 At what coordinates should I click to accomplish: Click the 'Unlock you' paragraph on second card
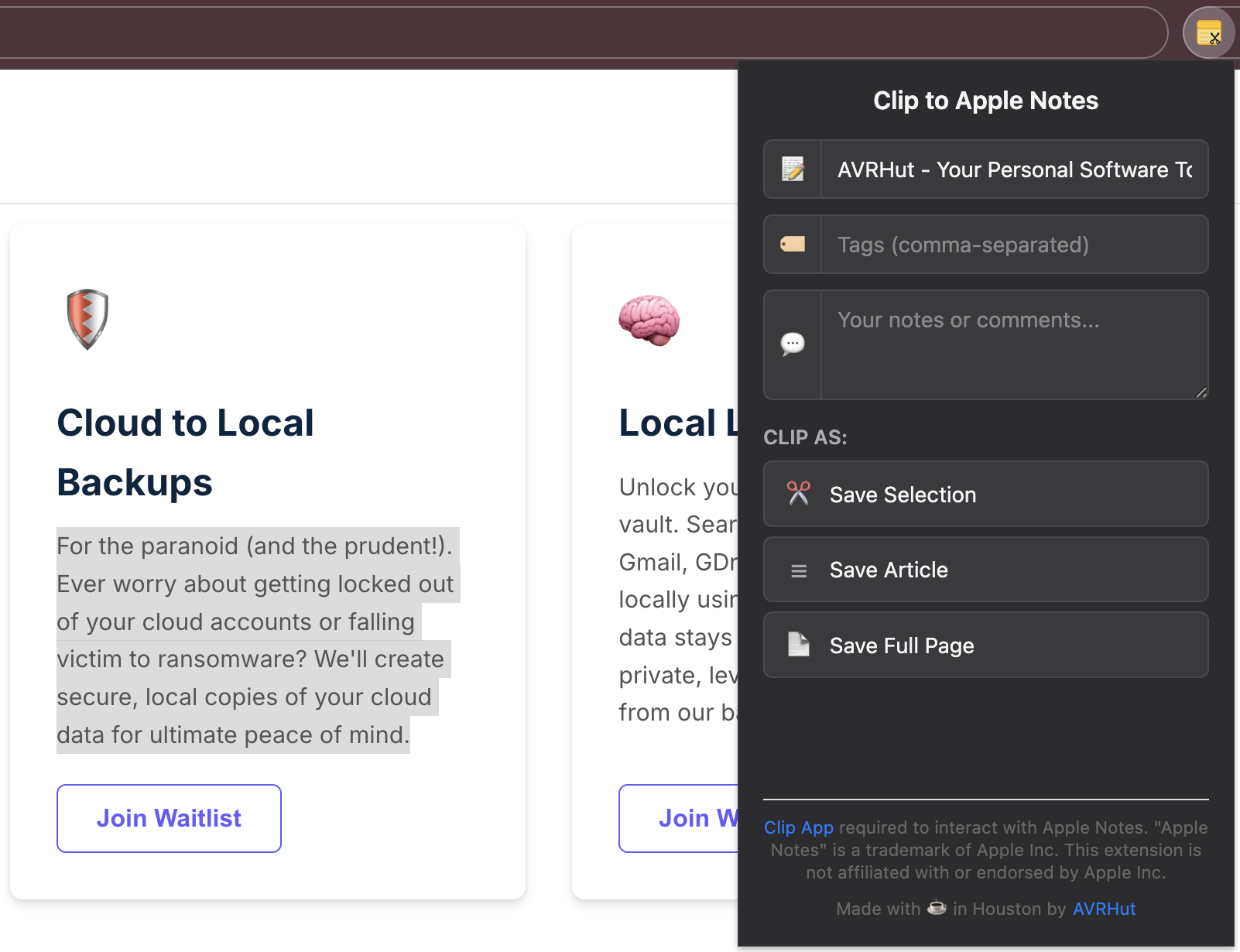679,600
